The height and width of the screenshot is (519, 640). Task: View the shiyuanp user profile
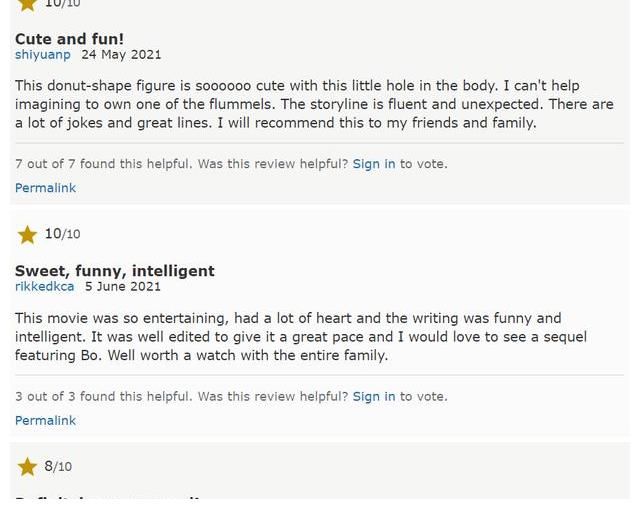pos(43,55)
